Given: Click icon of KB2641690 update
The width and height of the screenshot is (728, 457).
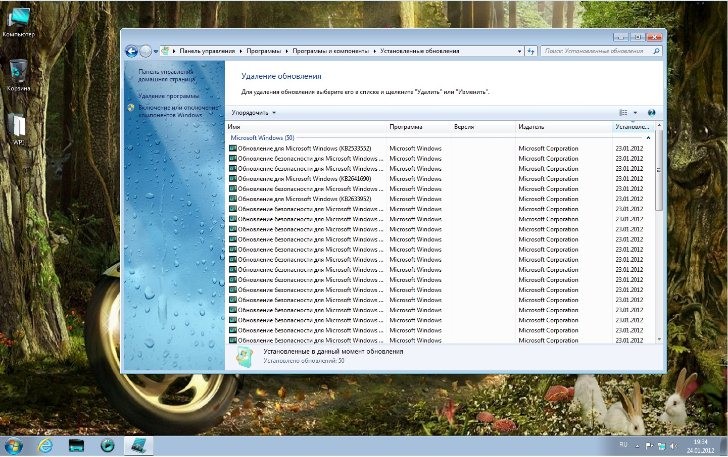Looking at the screenshot, I should click(x=233, y=179).
